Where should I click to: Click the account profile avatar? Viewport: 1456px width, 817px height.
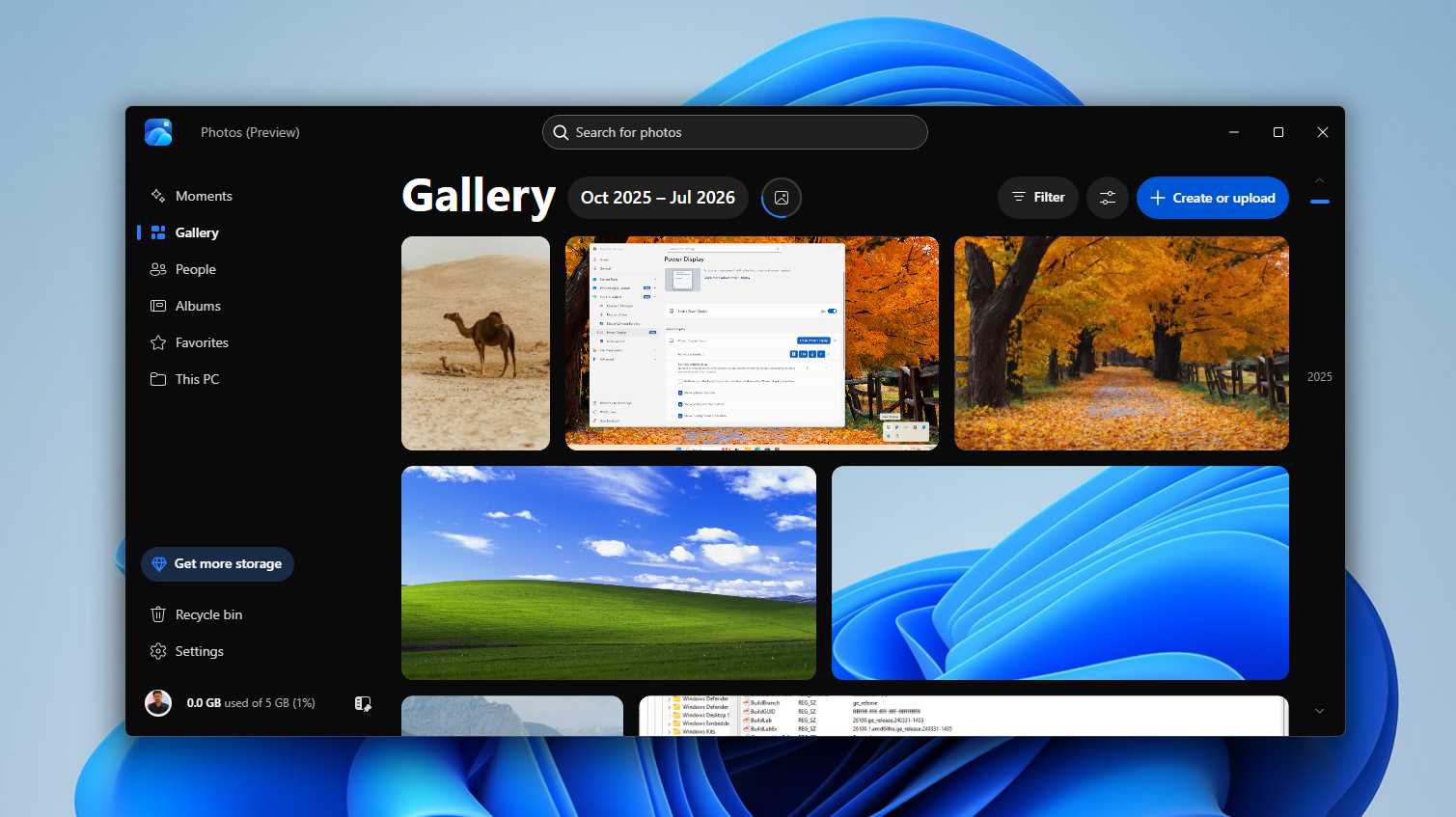pos(158,703)
